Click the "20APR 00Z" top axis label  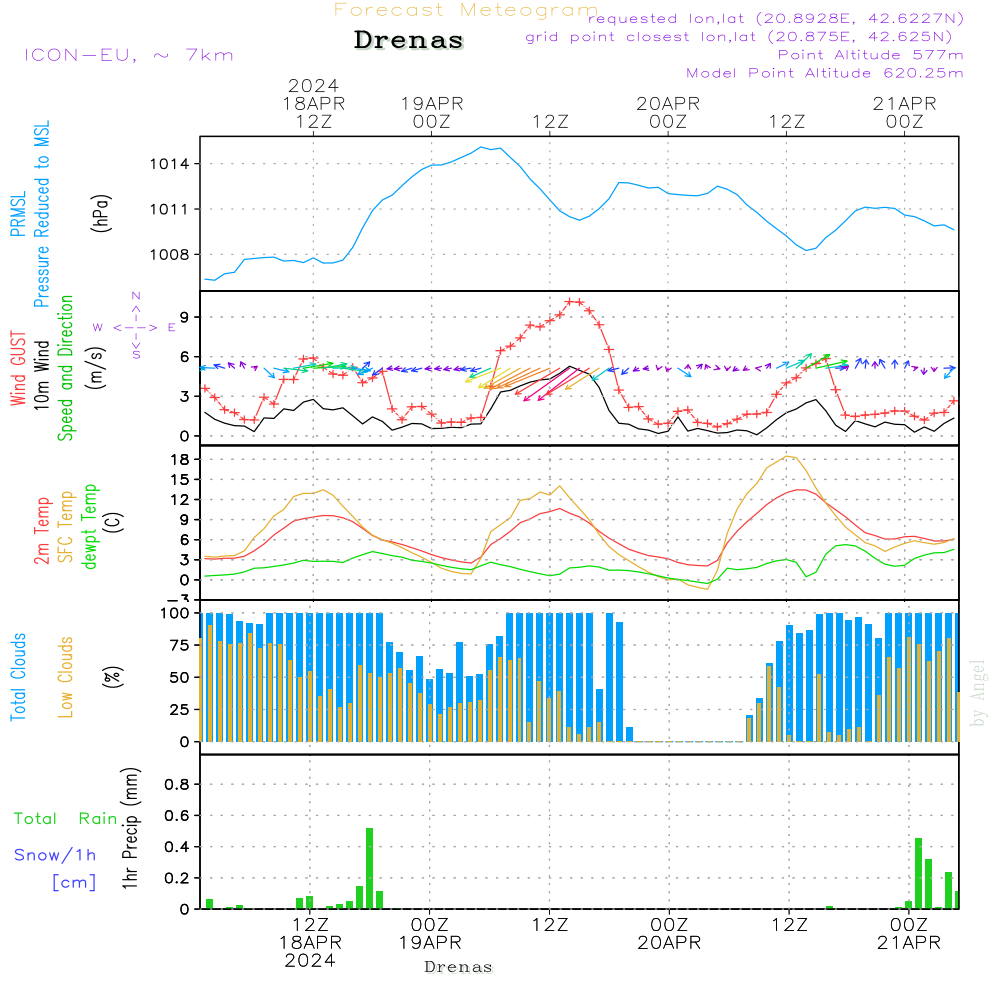pos(668,112)
